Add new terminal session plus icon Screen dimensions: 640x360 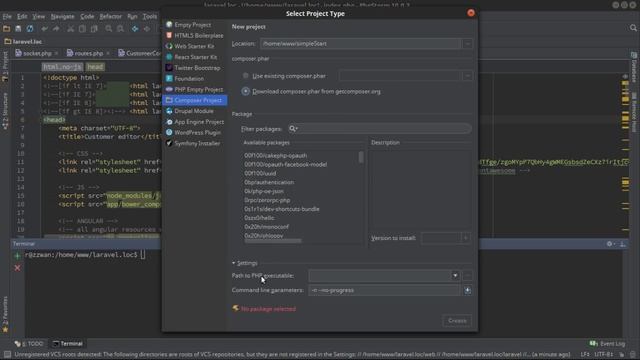(x=17, y=256)
